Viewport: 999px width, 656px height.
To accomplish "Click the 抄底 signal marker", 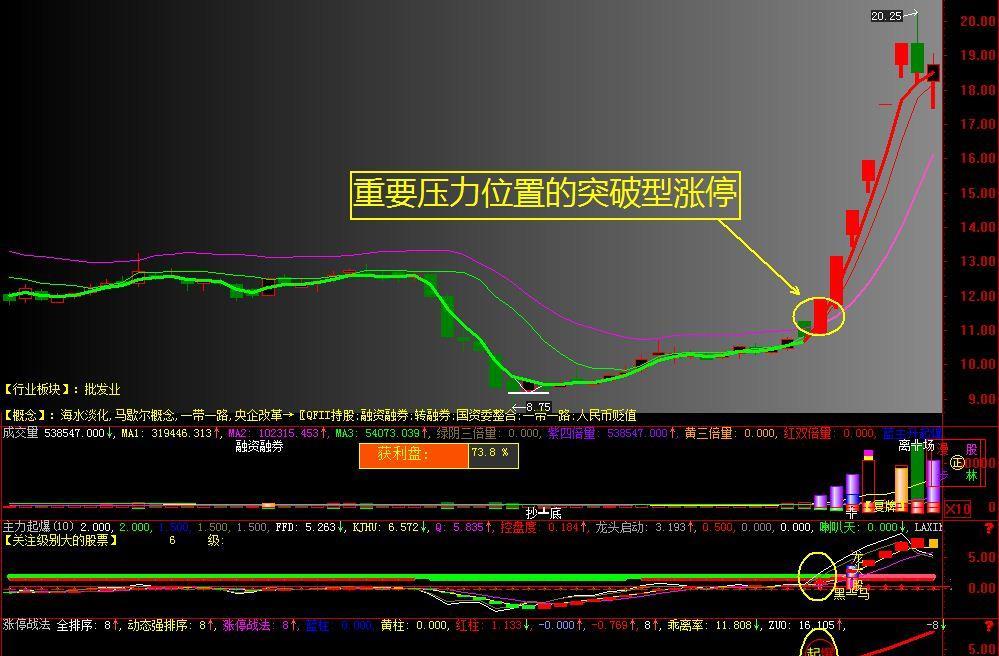I will pos(543,512).
